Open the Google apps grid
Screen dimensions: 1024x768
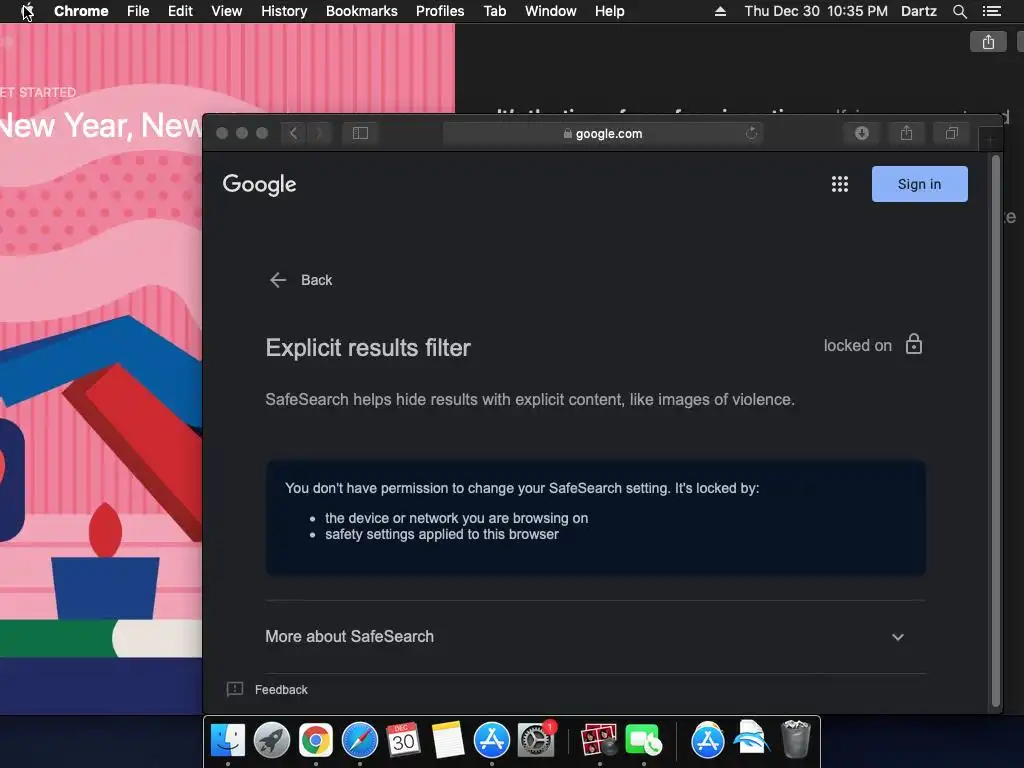840,184
